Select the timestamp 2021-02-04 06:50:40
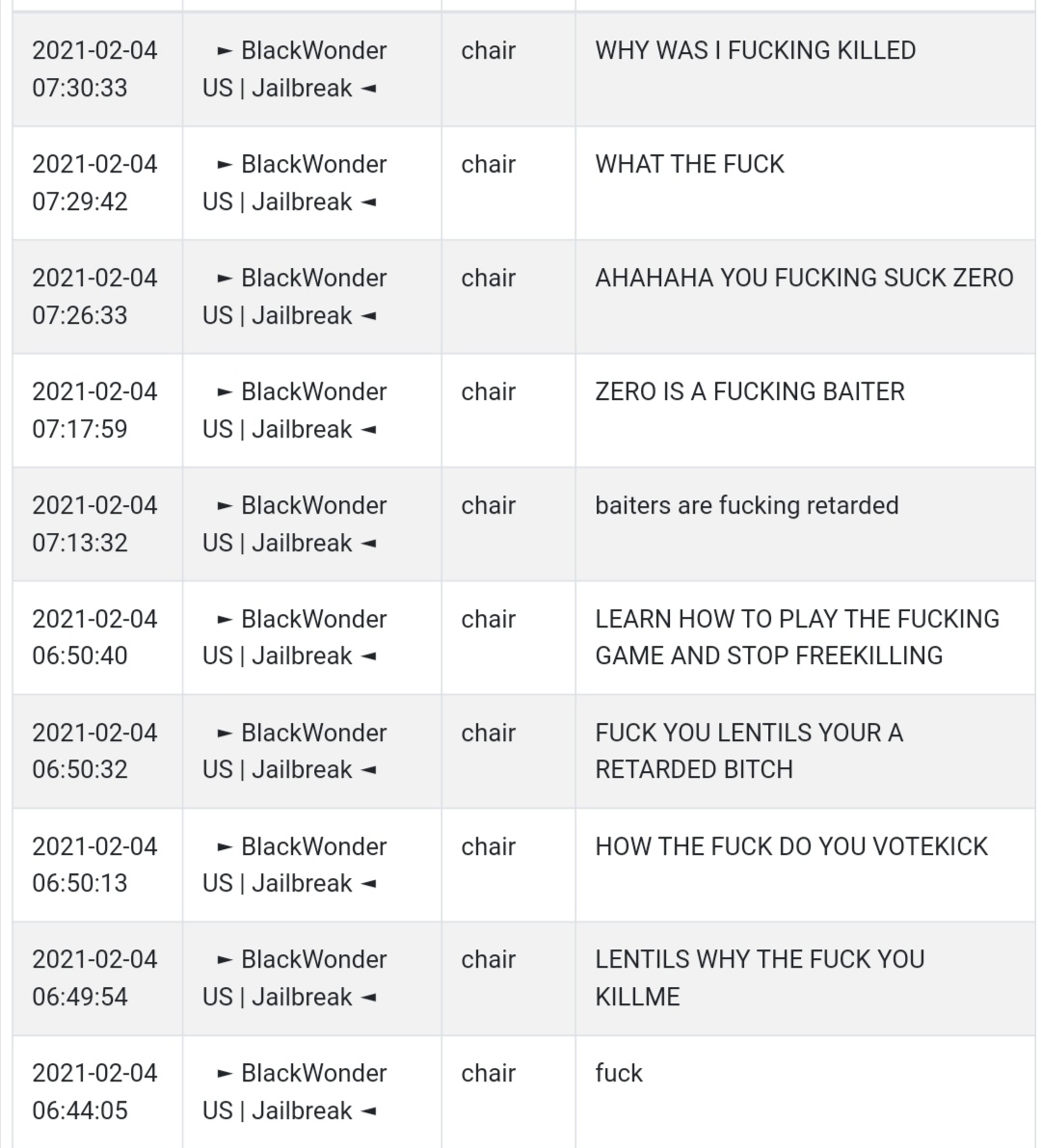This screenshot has width=1041, height=1148. (x=94, y=637)
